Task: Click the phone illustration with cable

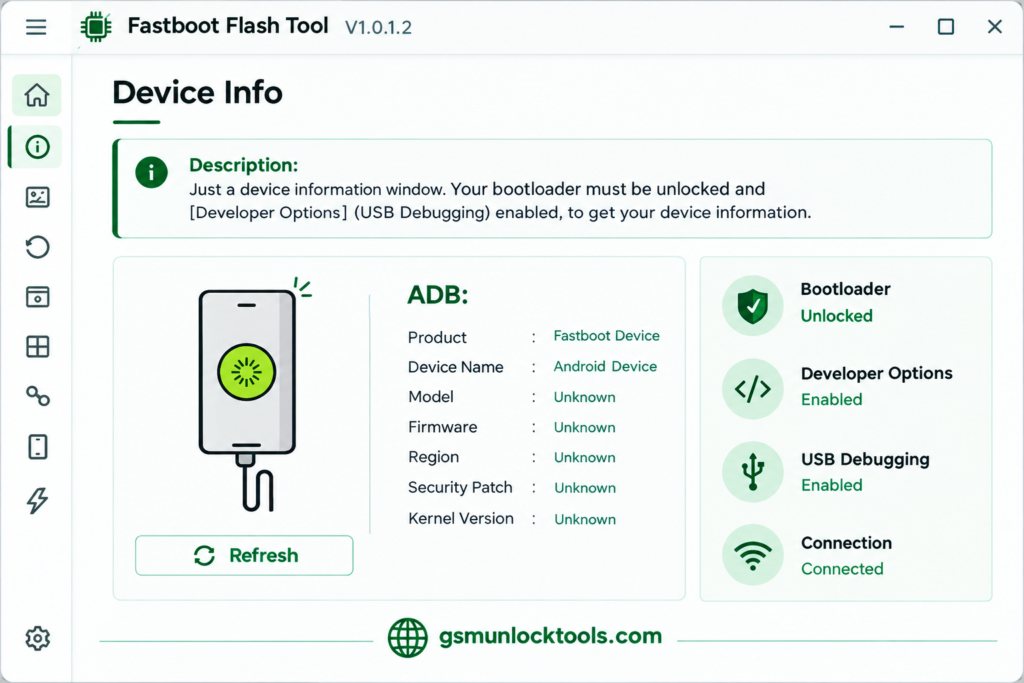Action: pos(248,395)
